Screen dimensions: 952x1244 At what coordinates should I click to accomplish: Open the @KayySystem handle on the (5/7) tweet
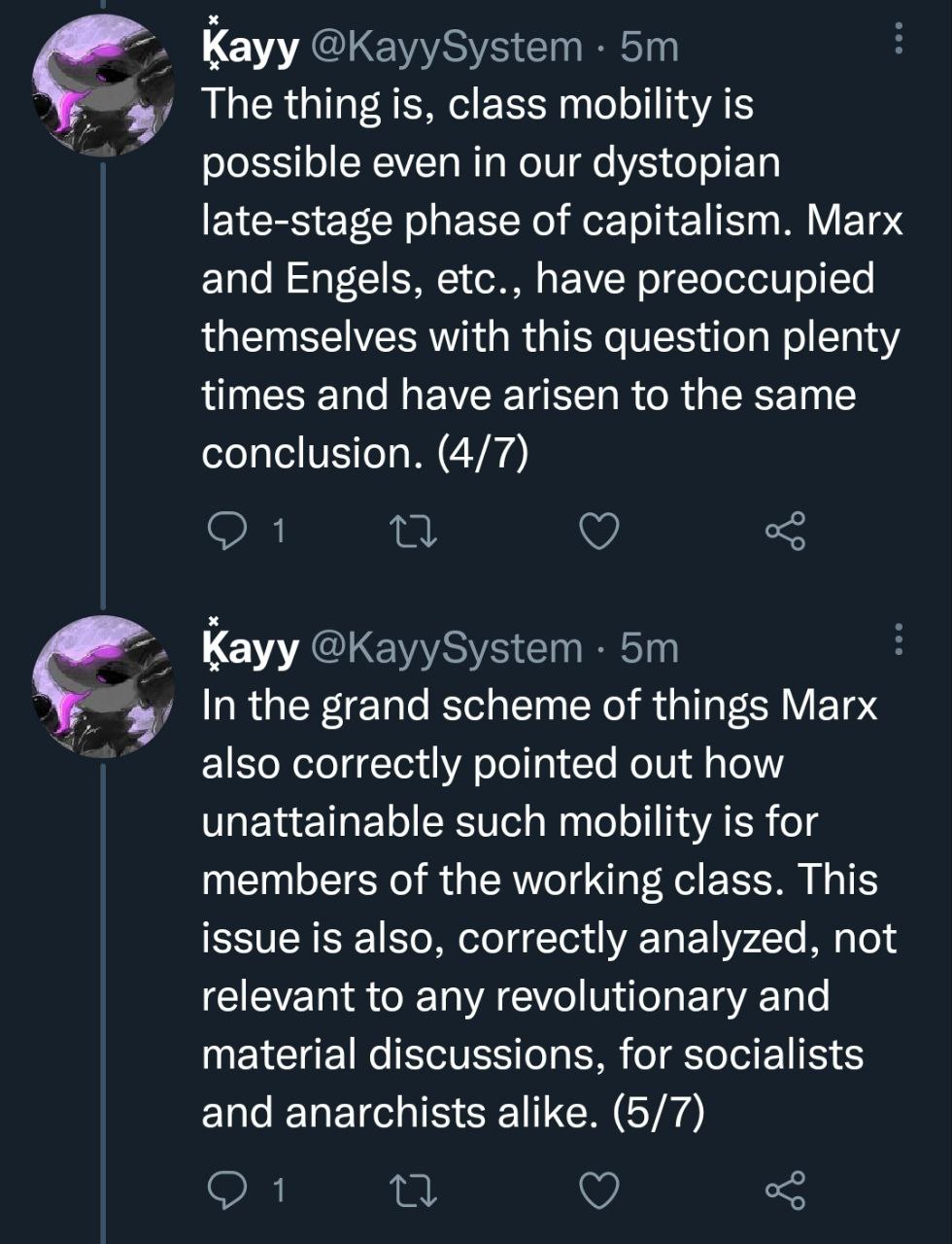(x=447, y=648)
